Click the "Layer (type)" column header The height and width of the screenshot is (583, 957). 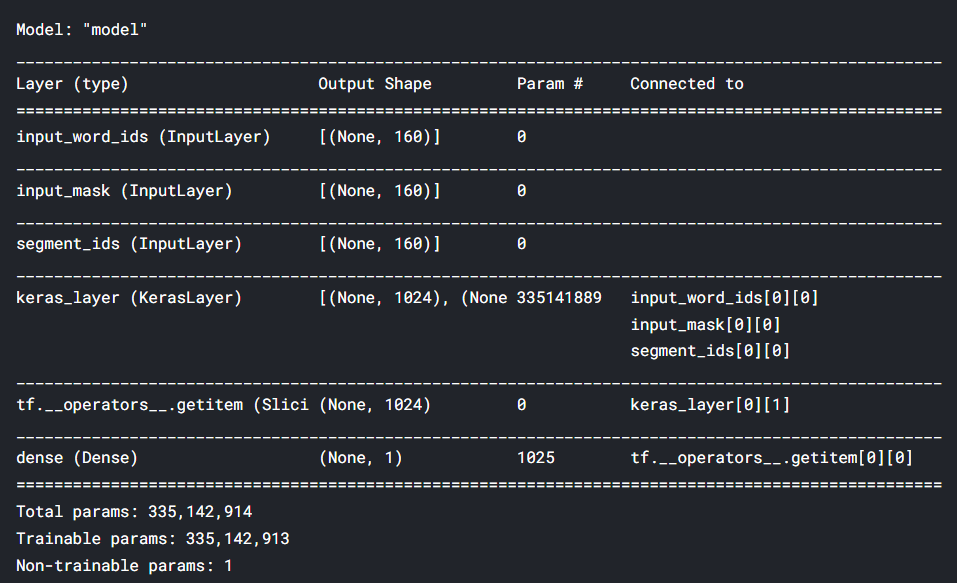72,84
